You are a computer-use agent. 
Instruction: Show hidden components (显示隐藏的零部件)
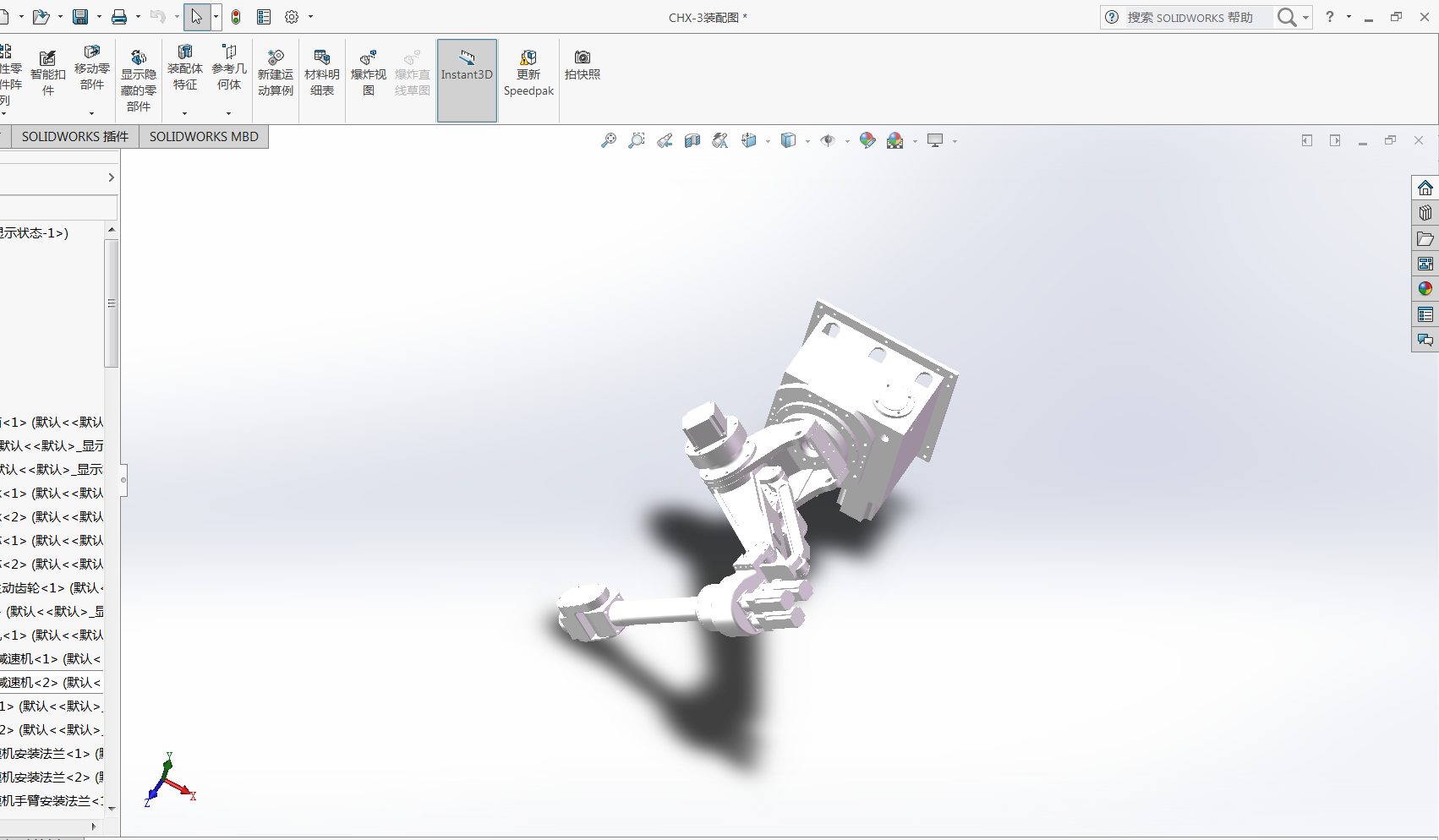tap(139, 79)
